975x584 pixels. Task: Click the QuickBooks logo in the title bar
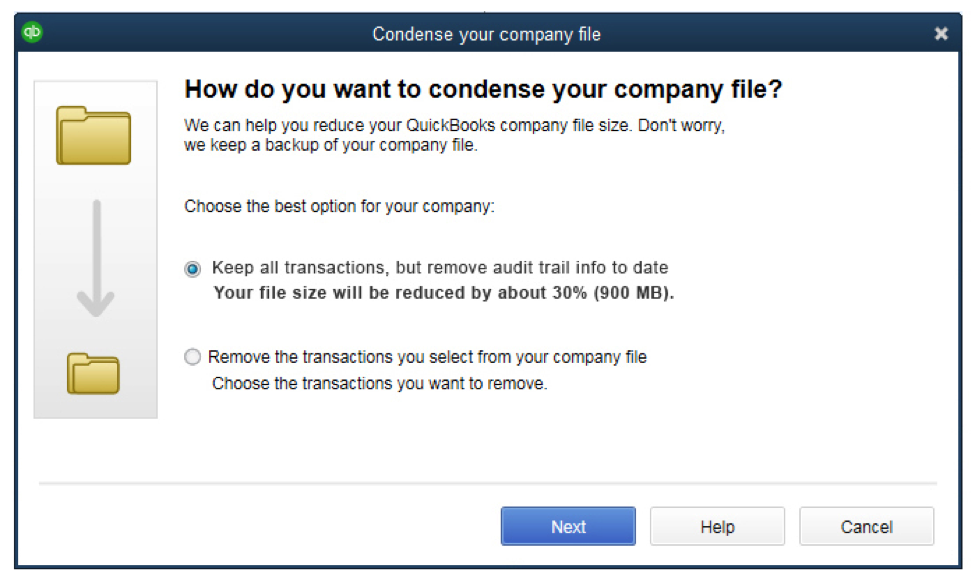[32, 33]
